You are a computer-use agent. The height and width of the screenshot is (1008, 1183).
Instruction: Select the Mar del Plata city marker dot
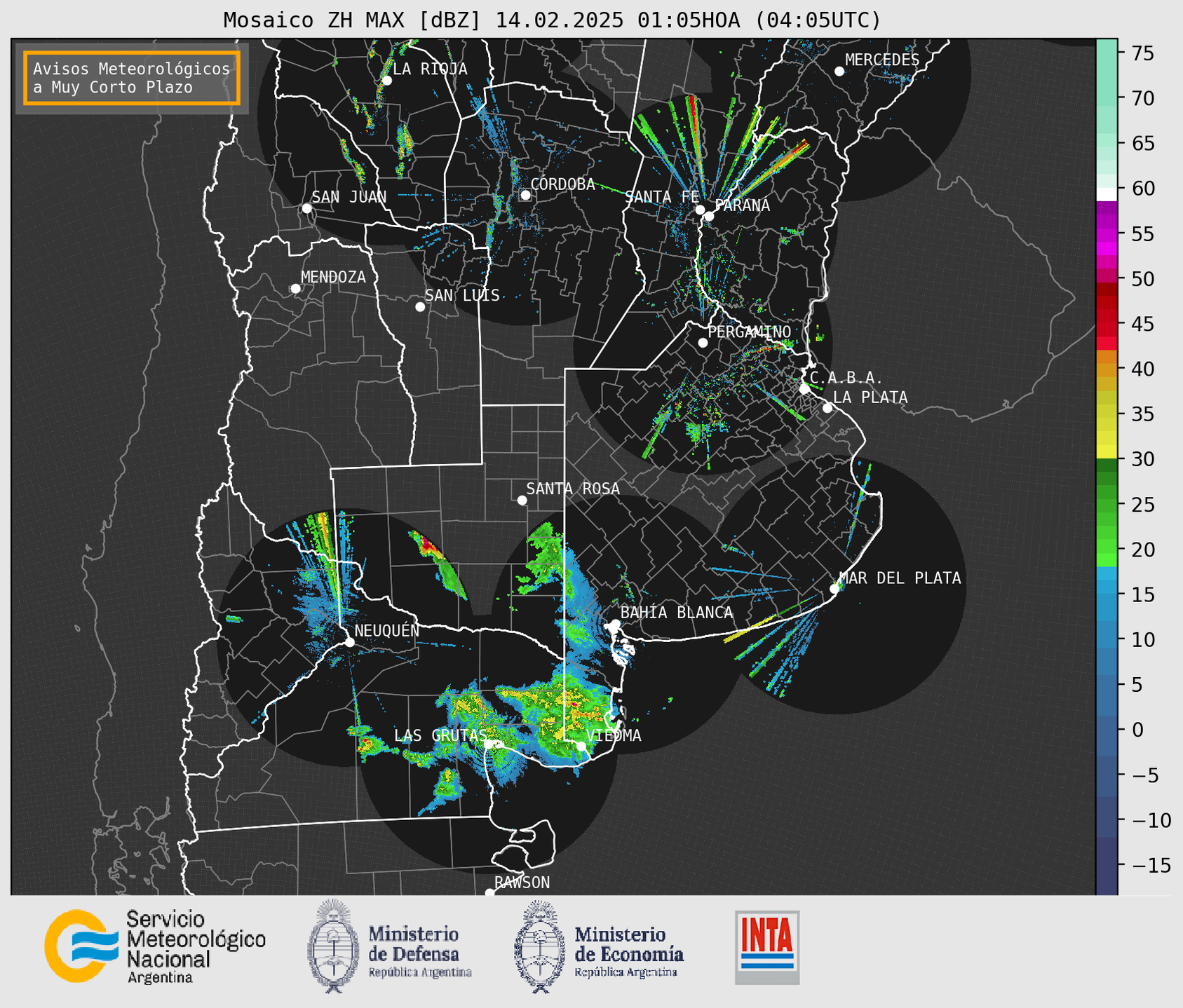tap(834, 589)
